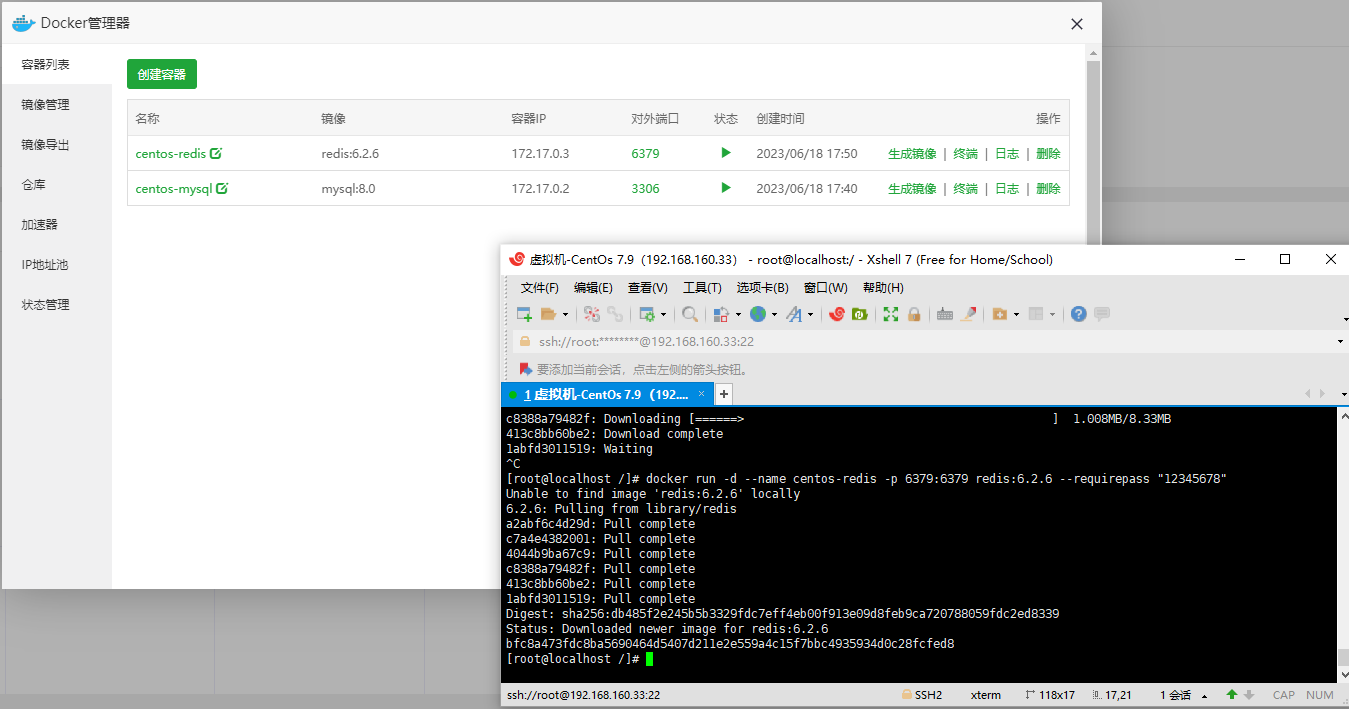The width and height of the screenshot is (1349, 709).
Task: Select IP地址池 in Docker sidebar
Action: point(57,264)
